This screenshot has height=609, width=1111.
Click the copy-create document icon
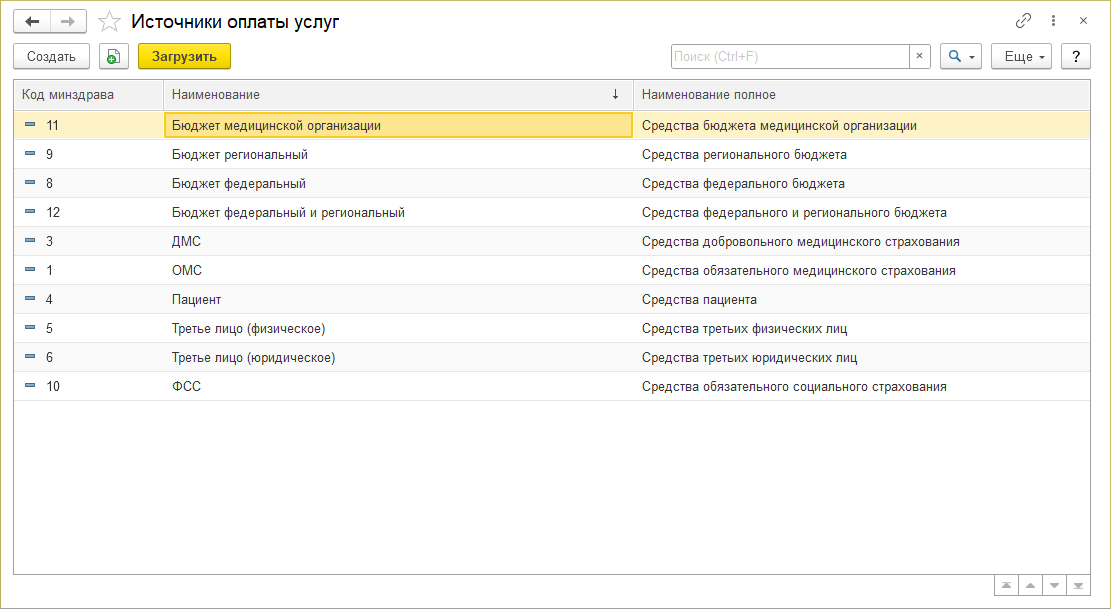pyautogui.click(x=114, y=57)
